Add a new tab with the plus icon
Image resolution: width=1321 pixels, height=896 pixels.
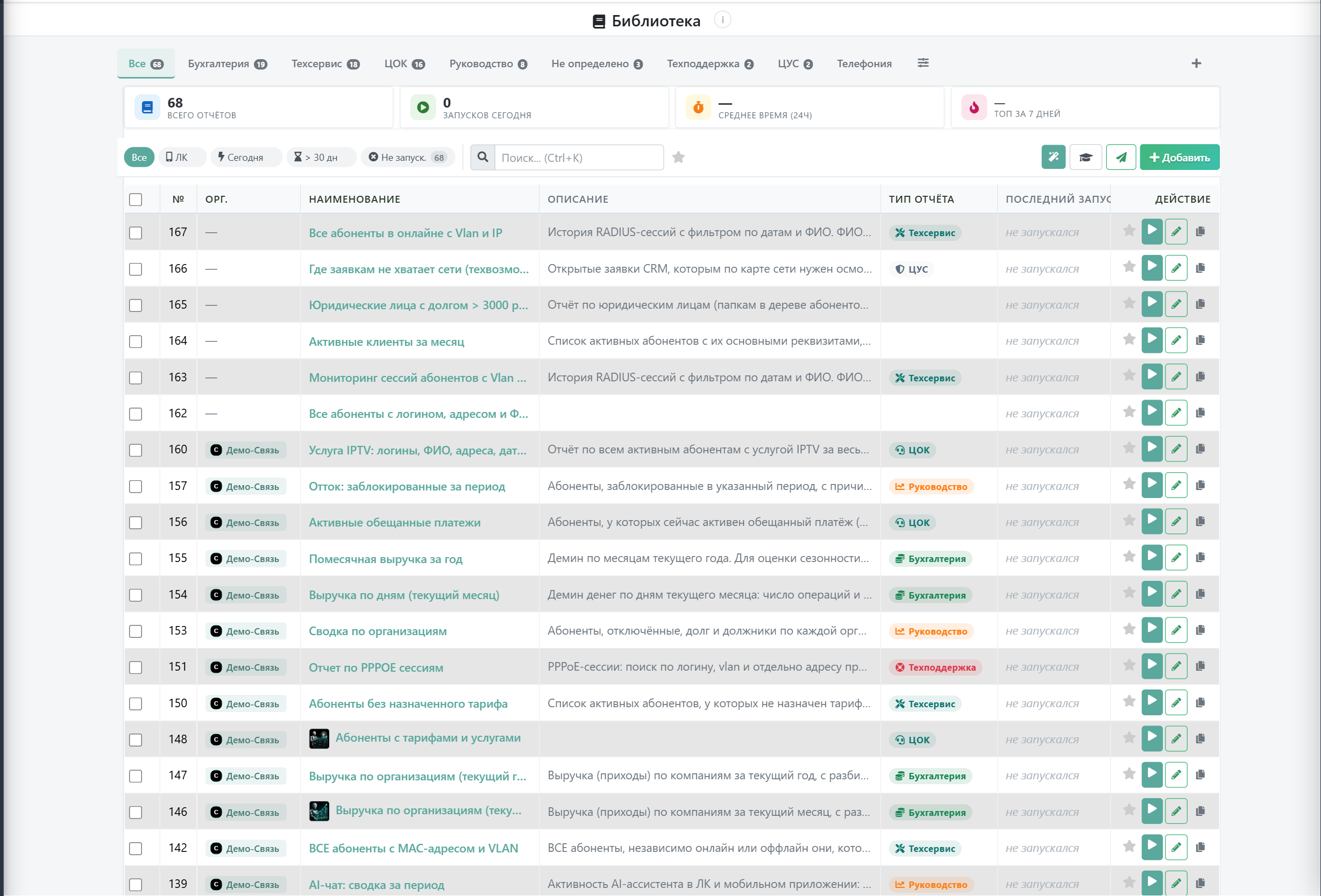(x=1196, y=63)
